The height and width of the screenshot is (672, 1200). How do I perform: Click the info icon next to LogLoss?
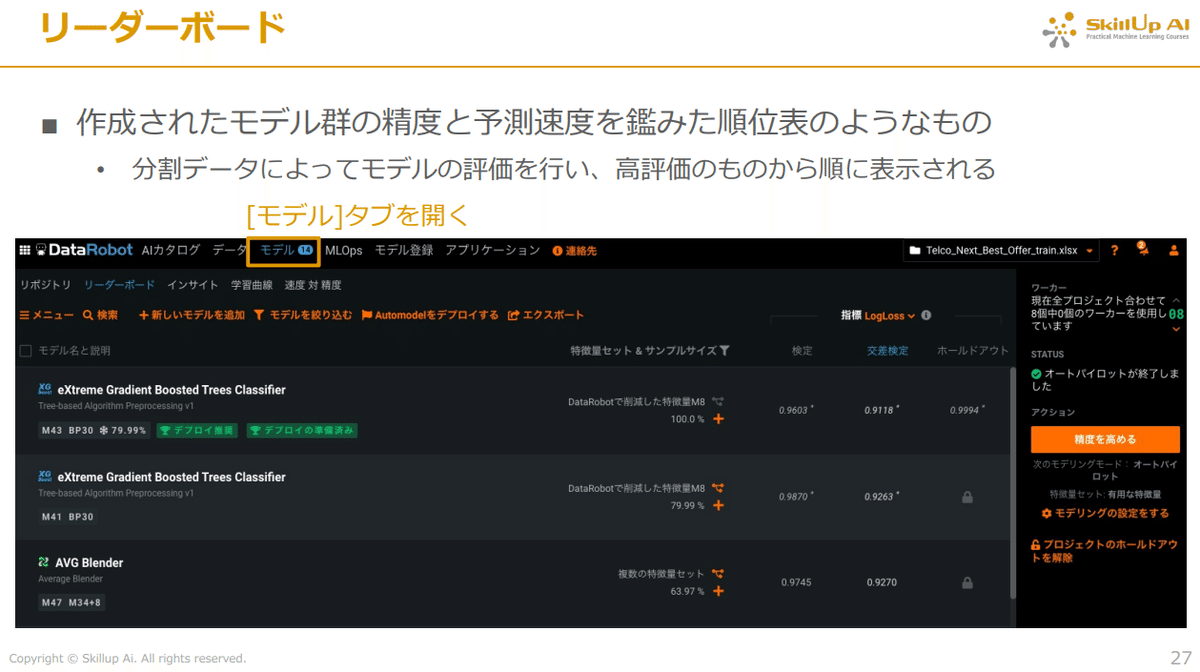(927, 315)
